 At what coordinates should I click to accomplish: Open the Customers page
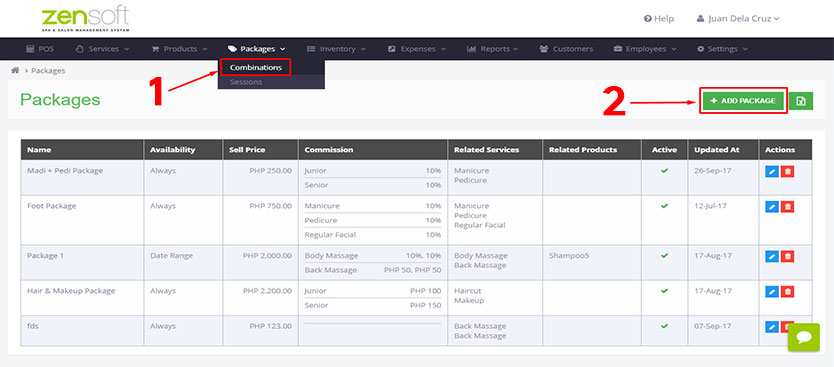pyautogui.click(x=566, y=49)
